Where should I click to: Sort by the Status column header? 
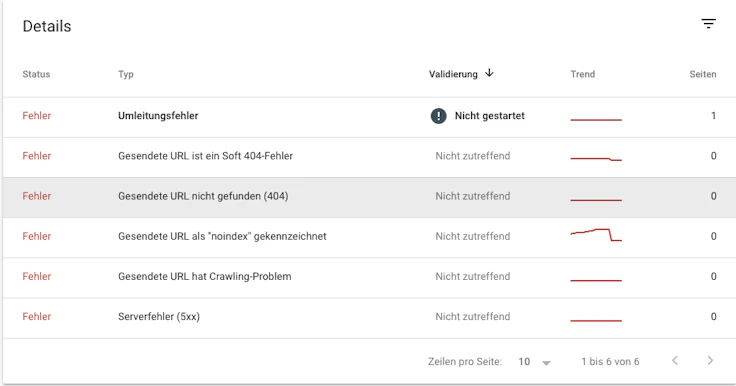click(36, 74)
